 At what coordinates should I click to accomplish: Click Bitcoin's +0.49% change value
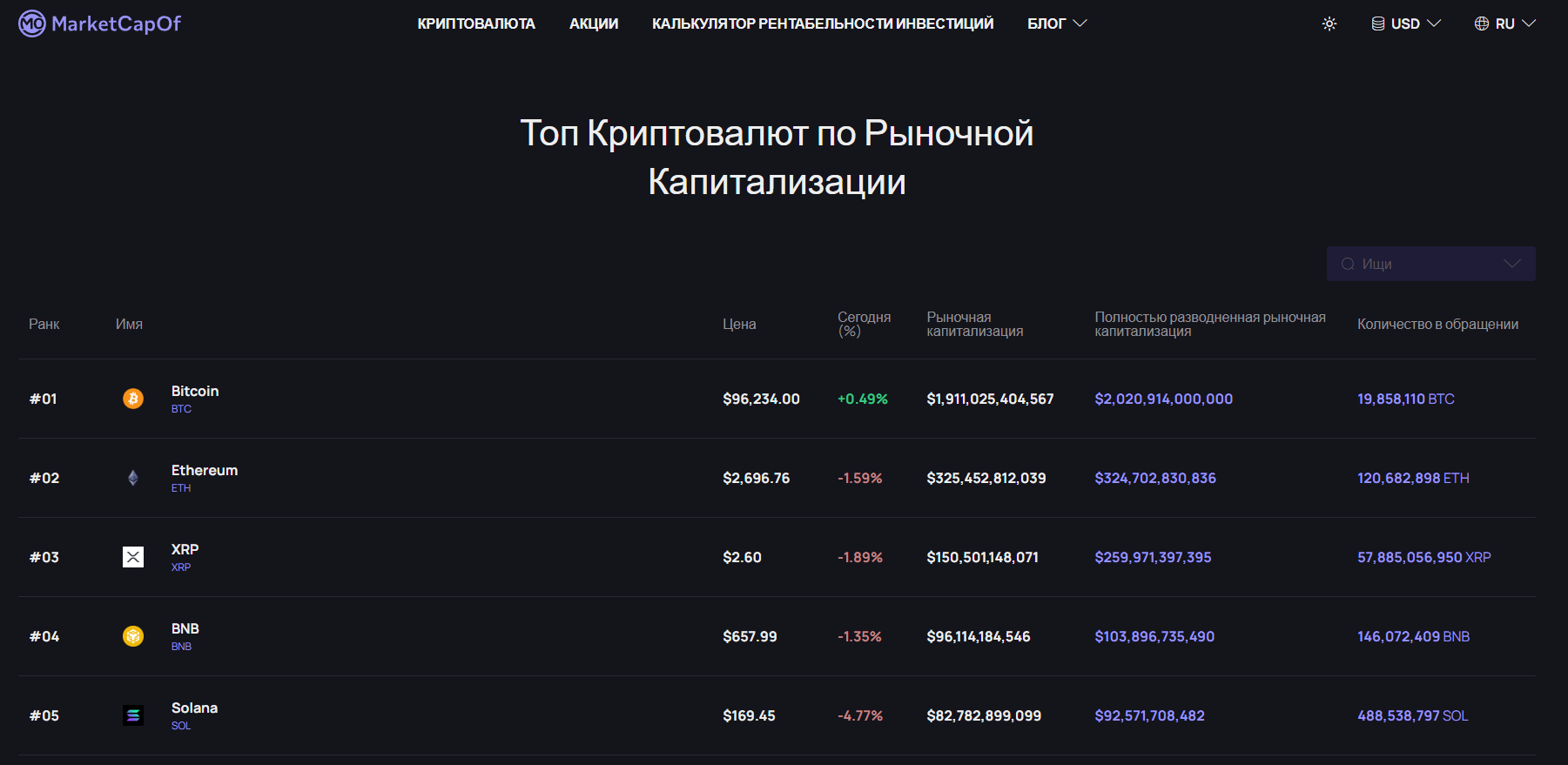click(863, 399)
